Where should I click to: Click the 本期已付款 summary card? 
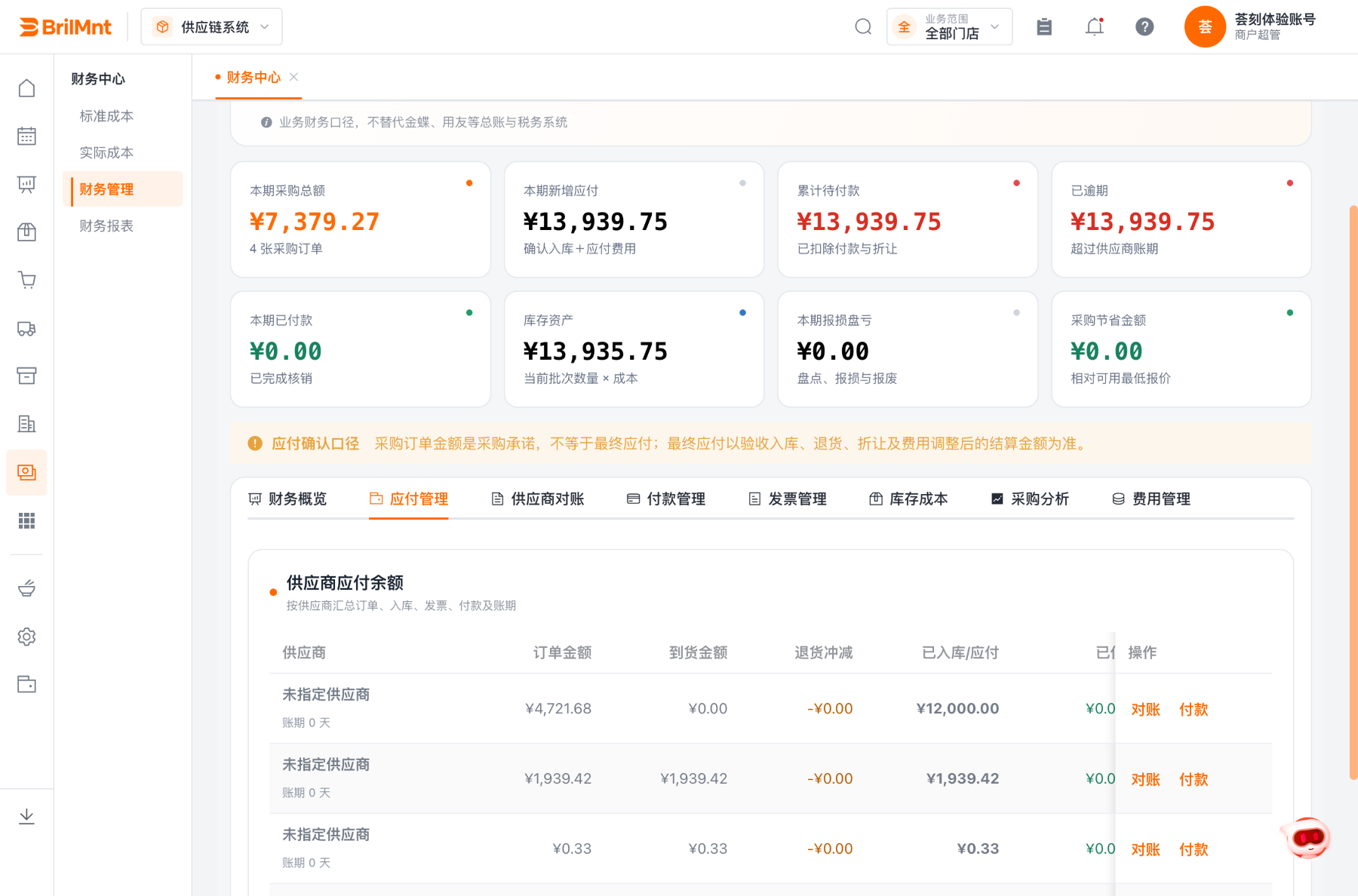tap(361, 349)
